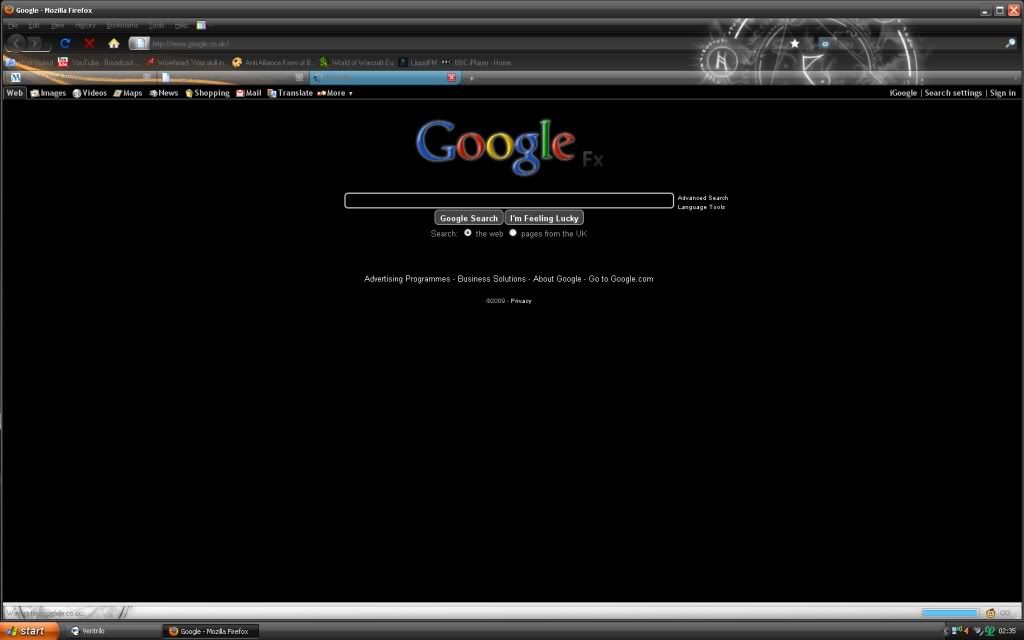1024x640 pixels.
Task: Open the colored grid icon after Help menu
Action: [201, 25]
